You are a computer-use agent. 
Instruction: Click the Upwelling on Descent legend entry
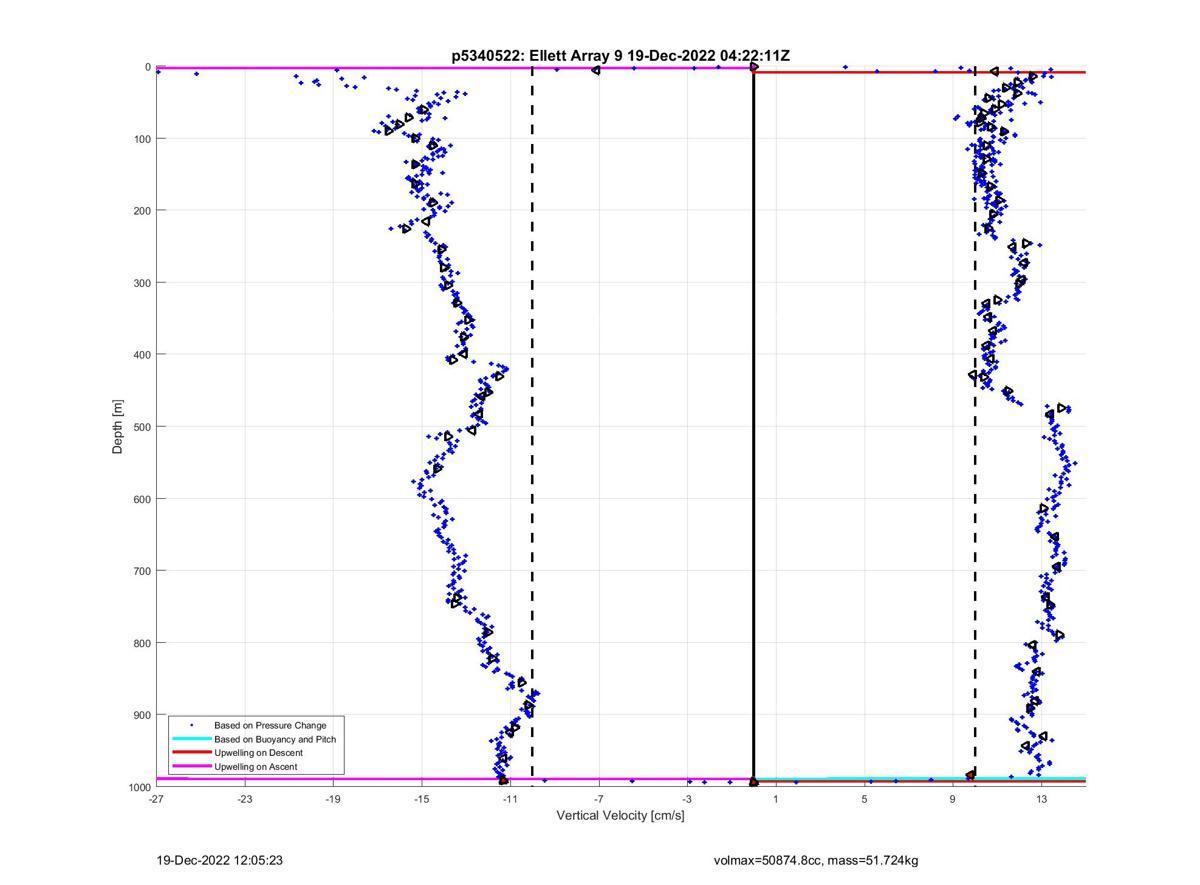(258, 753)
